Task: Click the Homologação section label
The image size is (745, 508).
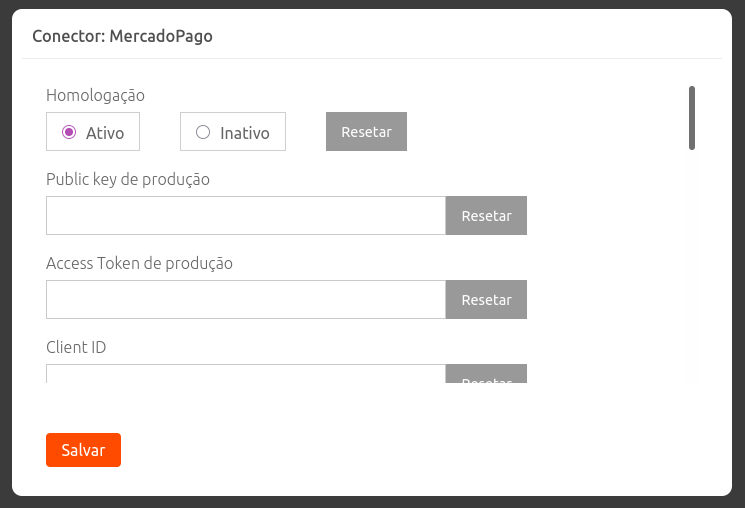Action: [x=96, y=96]
